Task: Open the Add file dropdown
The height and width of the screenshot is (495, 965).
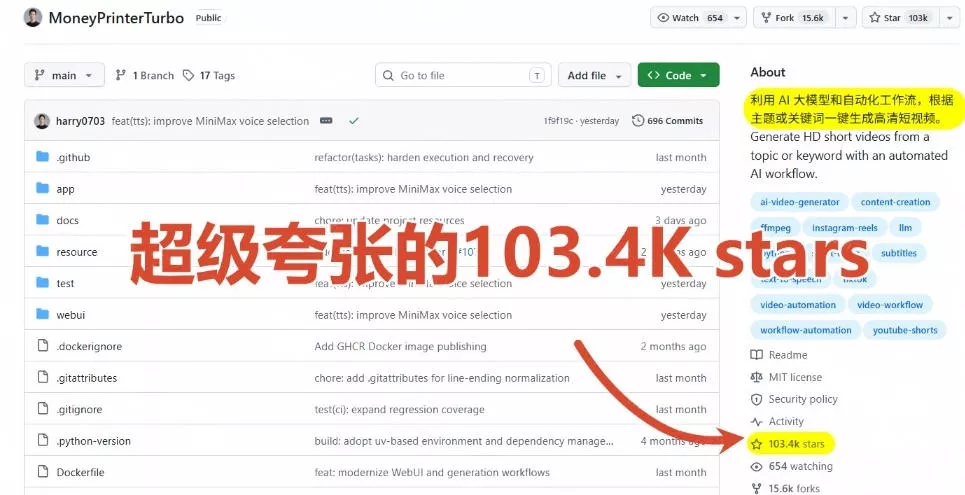Action: pyautogui.click(x=595, y=75)
